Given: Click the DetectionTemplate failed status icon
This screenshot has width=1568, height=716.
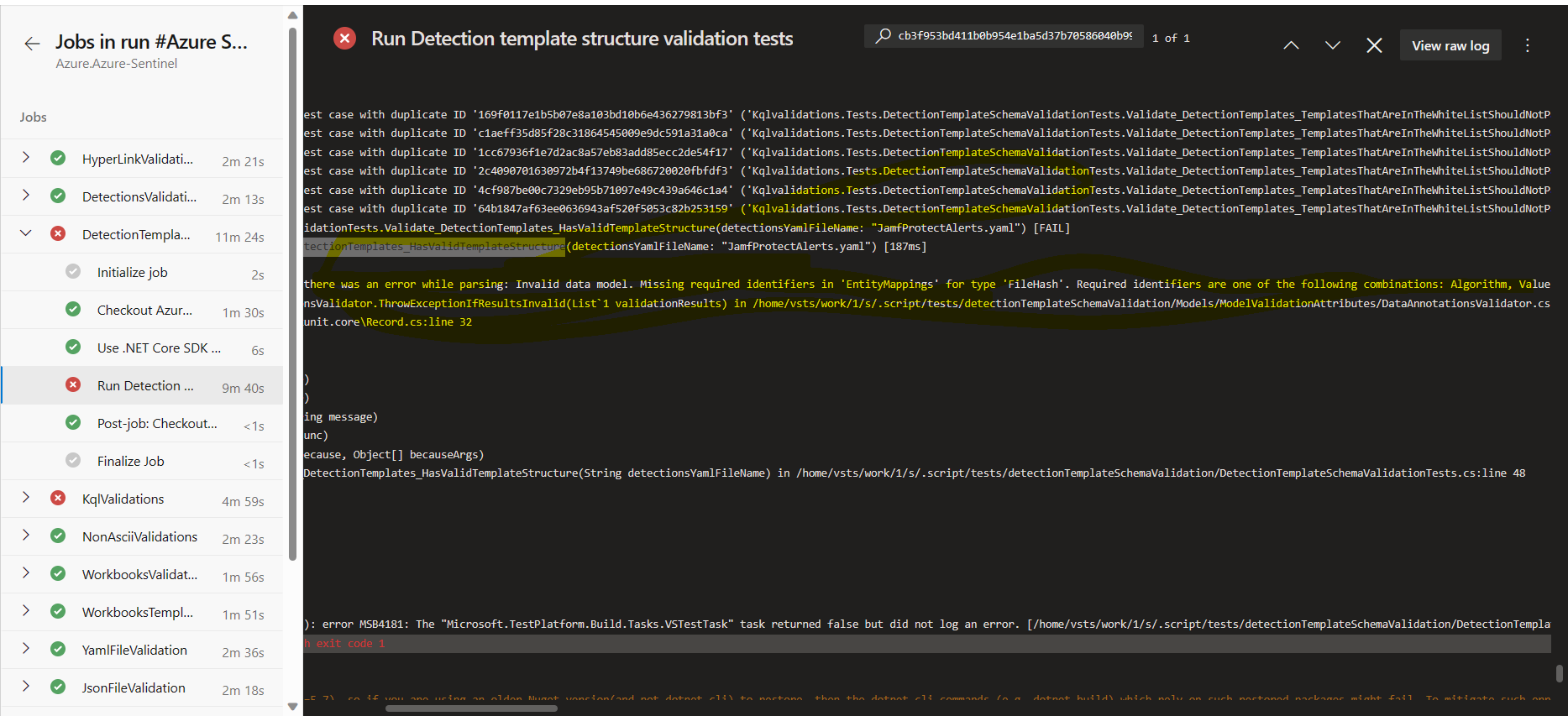Looking at the screenshot, I should click(x=58, y=233).
